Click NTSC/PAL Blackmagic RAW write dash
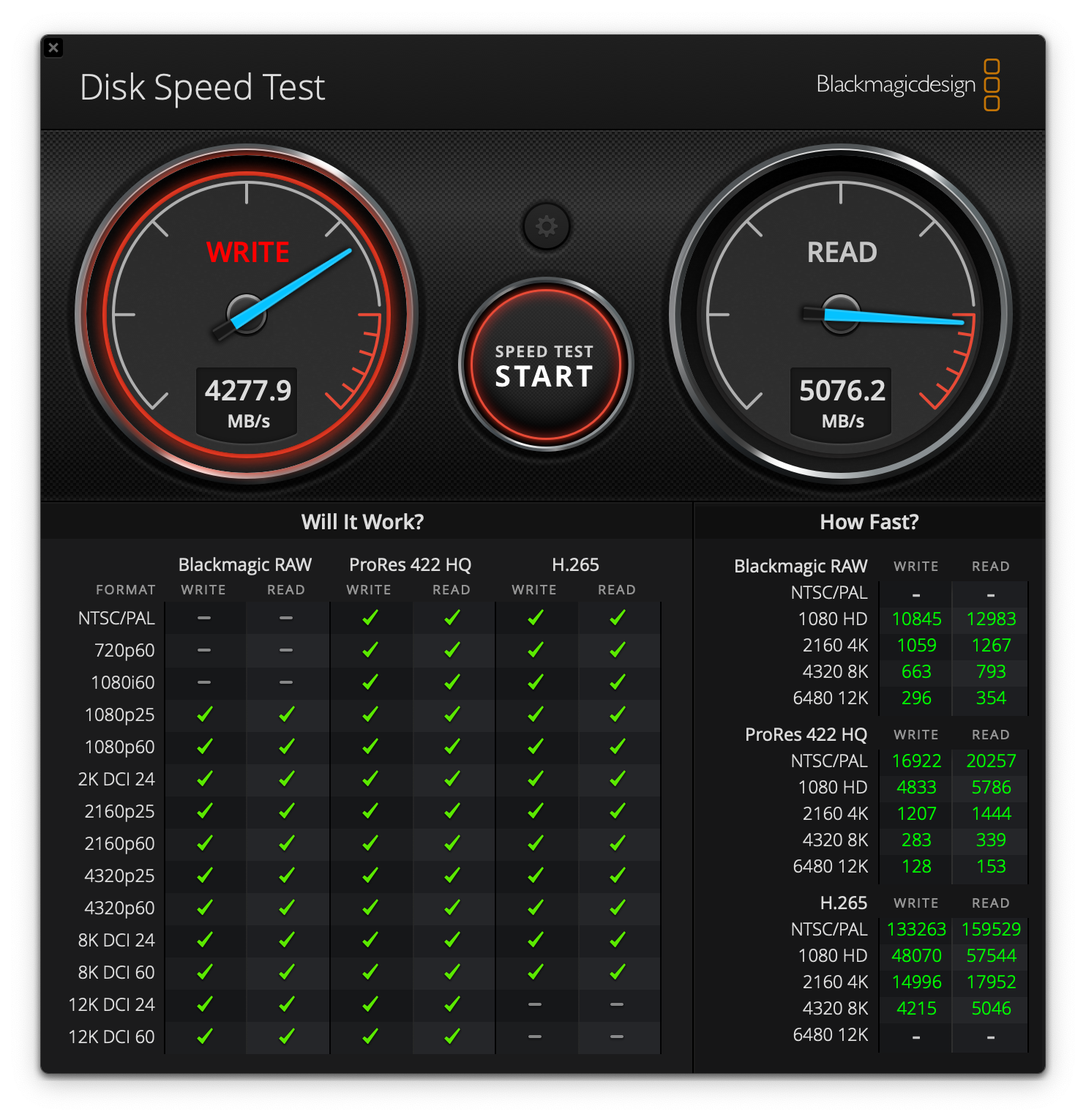The image size is (1086, 1120). 204,618
